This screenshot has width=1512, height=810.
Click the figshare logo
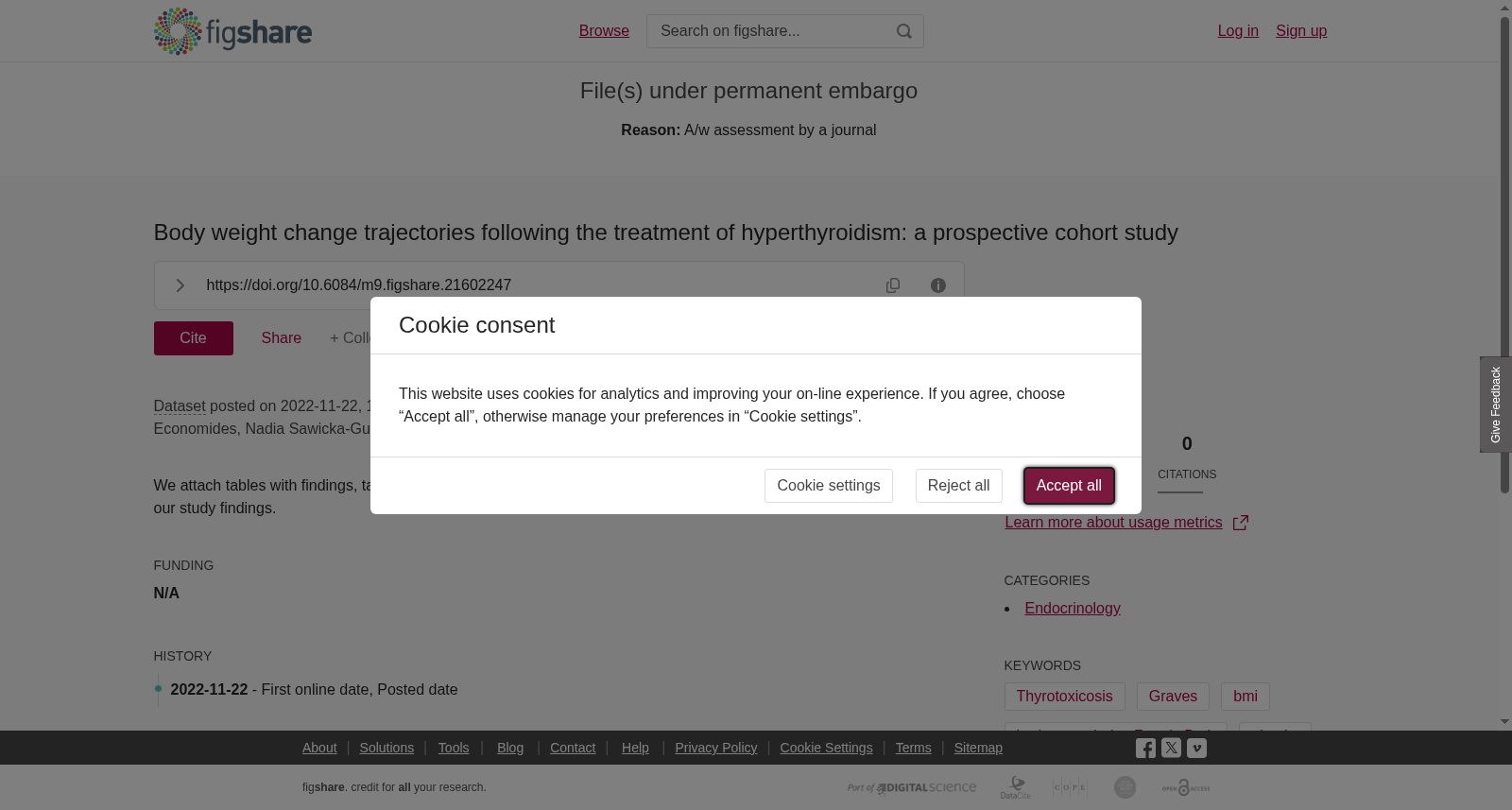coord(232,31)
